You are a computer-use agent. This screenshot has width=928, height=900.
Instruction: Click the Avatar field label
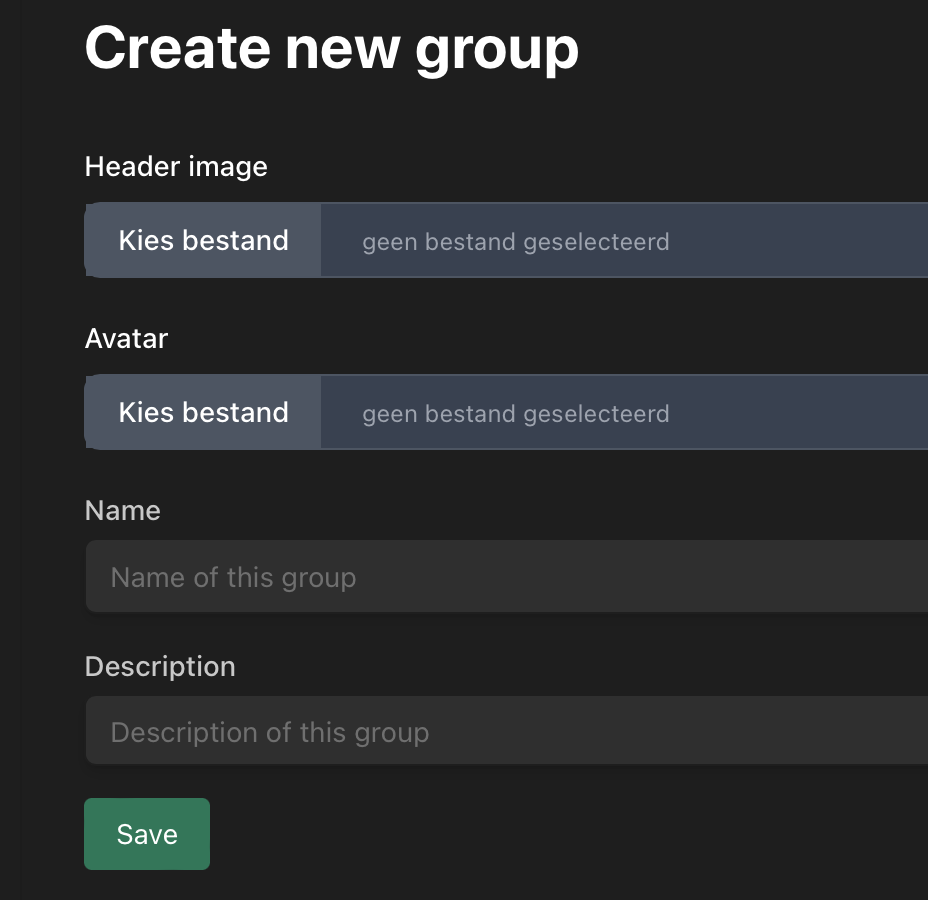click(x=126, y=338)
